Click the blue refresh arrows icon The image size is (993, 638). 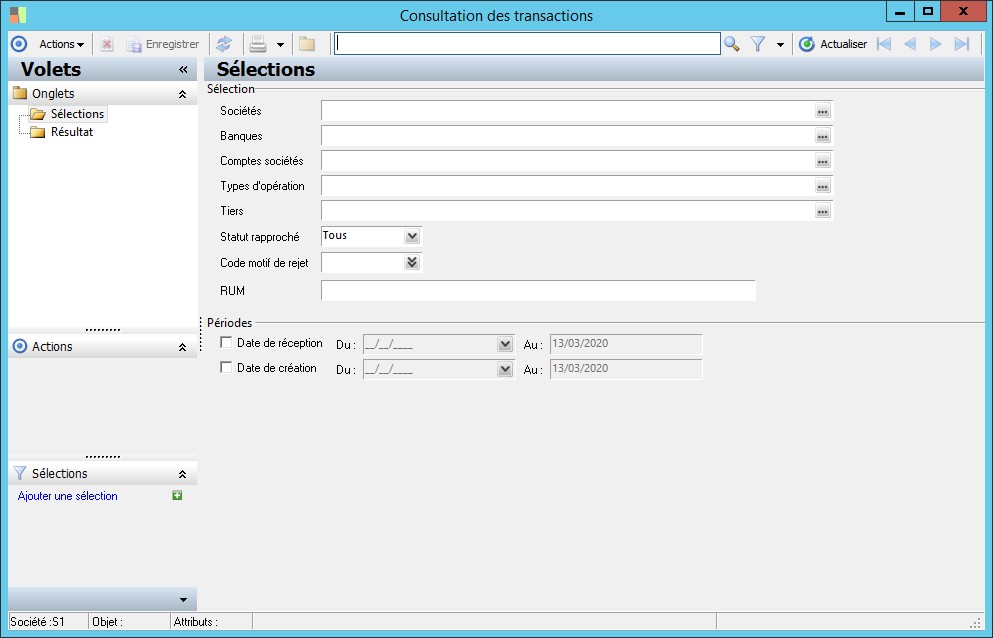[x=224, y=44]
